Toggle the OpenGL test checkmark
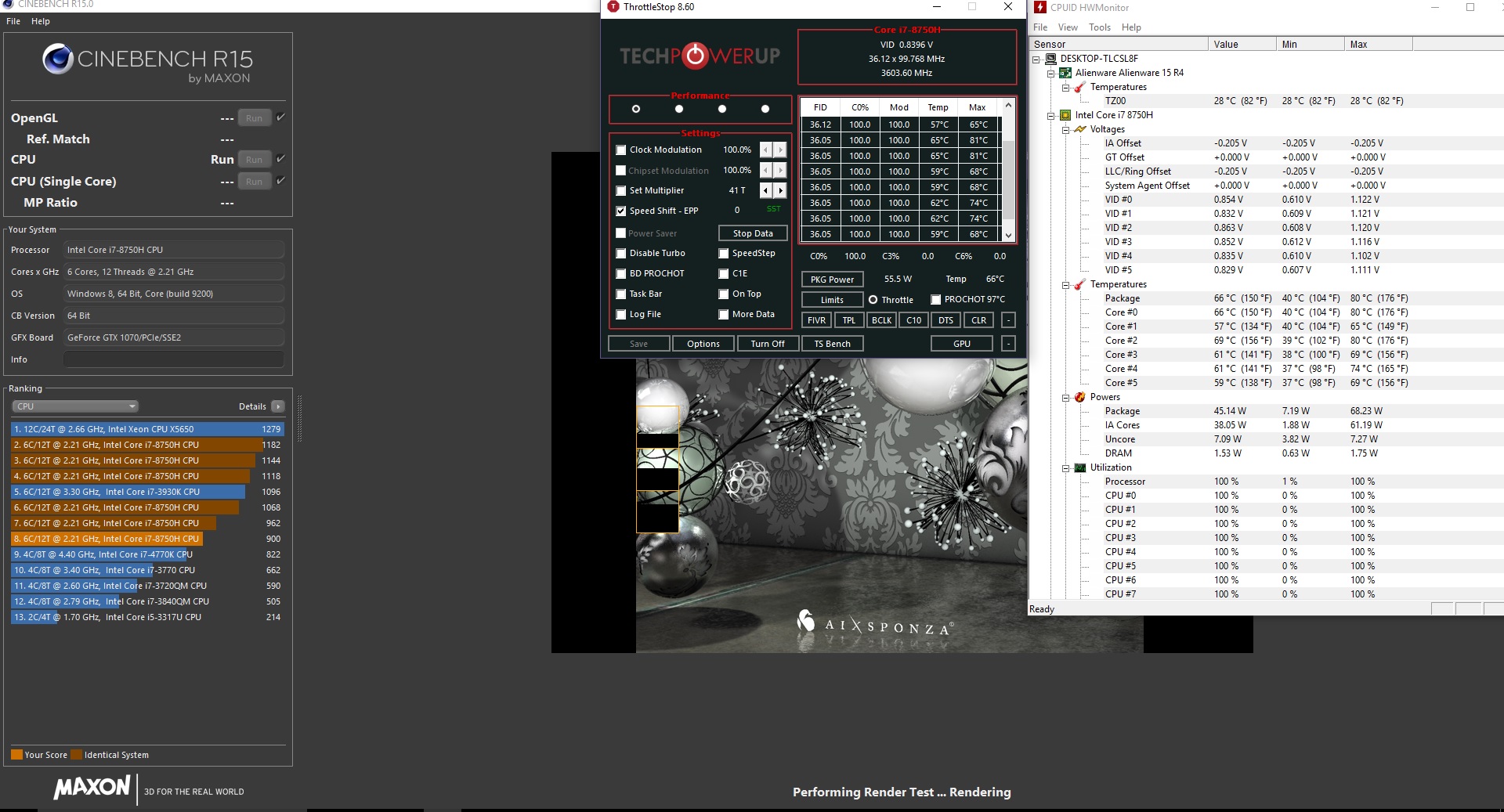 (280, 117)
